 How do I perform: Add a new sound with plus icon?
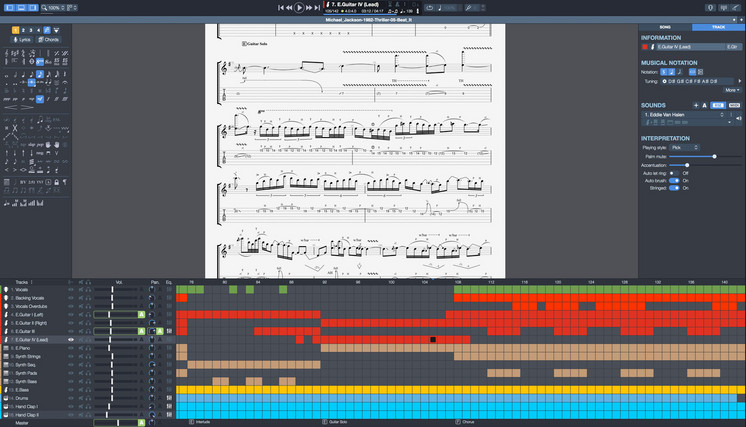coord(695,104)
